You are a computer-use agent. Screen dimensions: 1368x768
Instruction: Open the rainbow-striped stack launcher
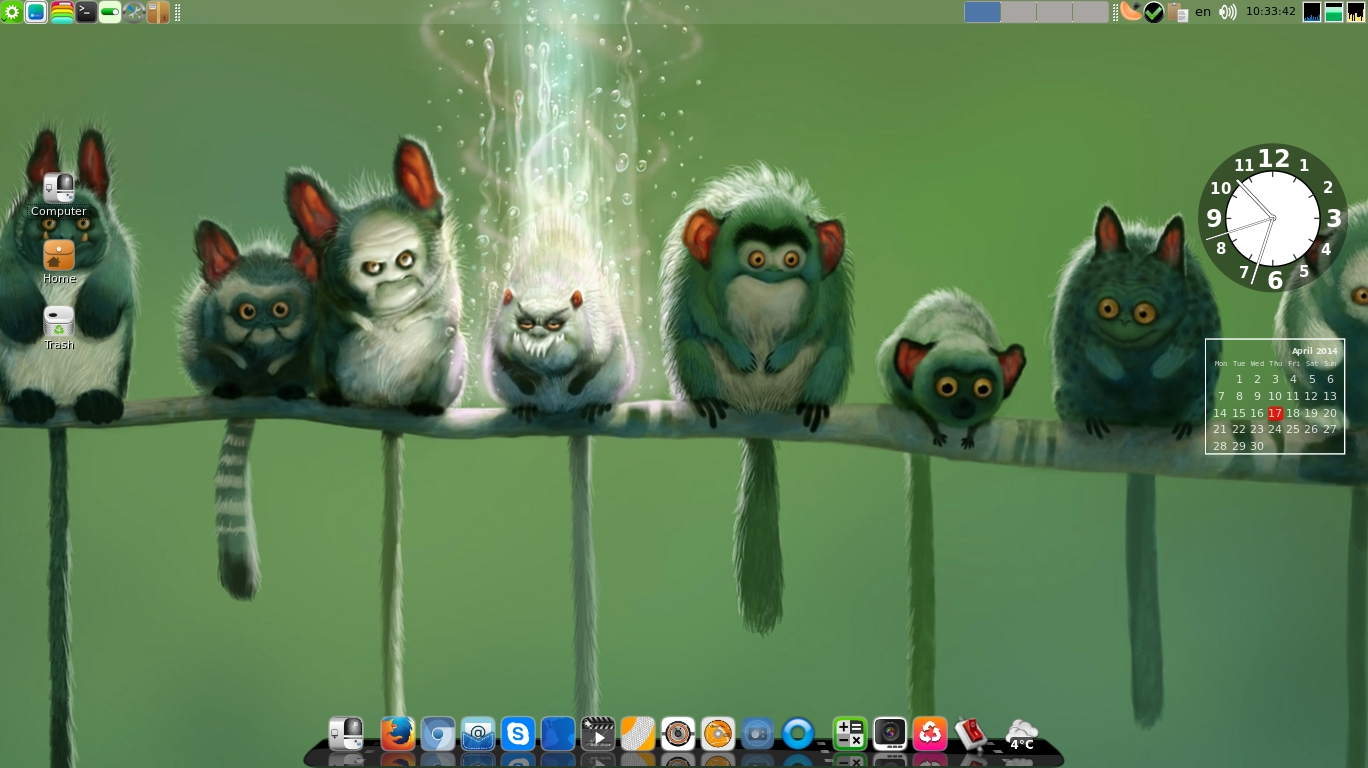[61, 12]
